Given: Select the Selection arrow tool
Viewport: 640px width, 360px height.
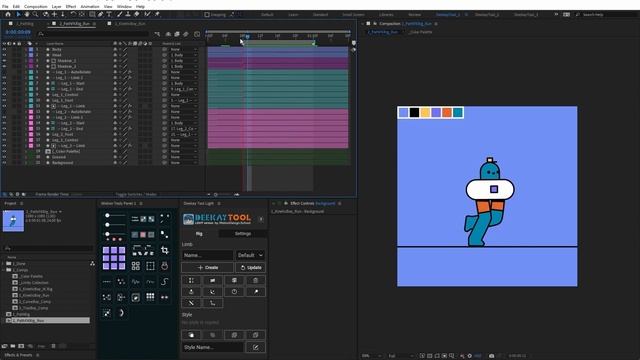Looking at the screenshot, I should click(x=18, y=14).
